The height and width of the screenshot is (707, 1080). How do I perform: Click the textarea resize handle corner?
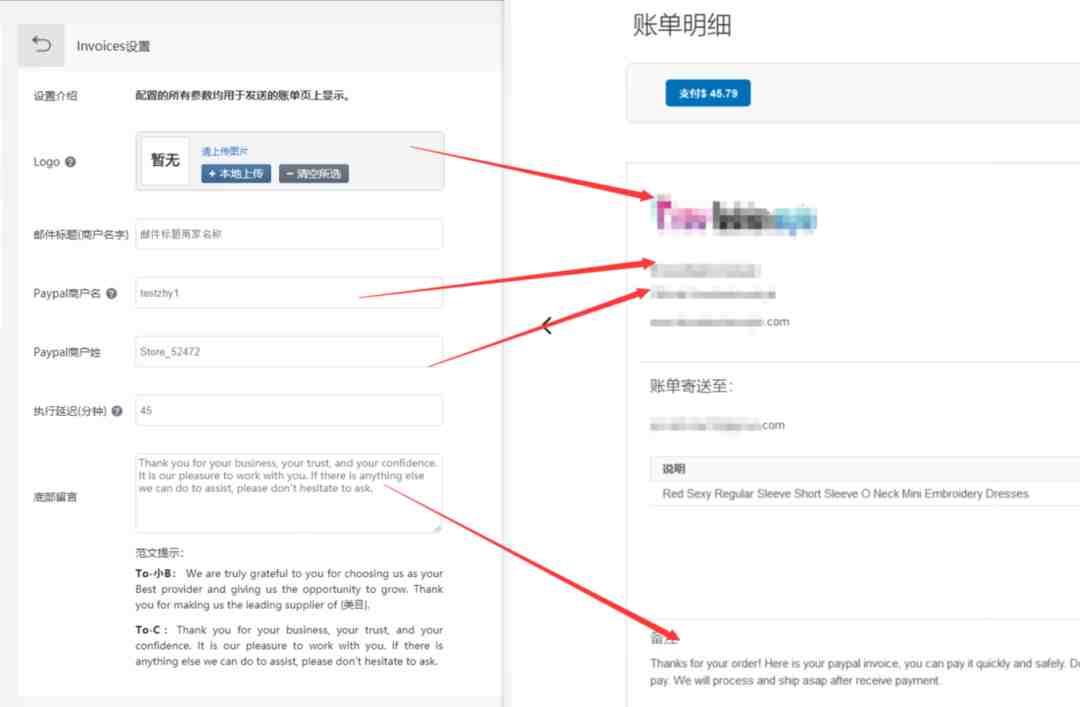click(437, 528)
